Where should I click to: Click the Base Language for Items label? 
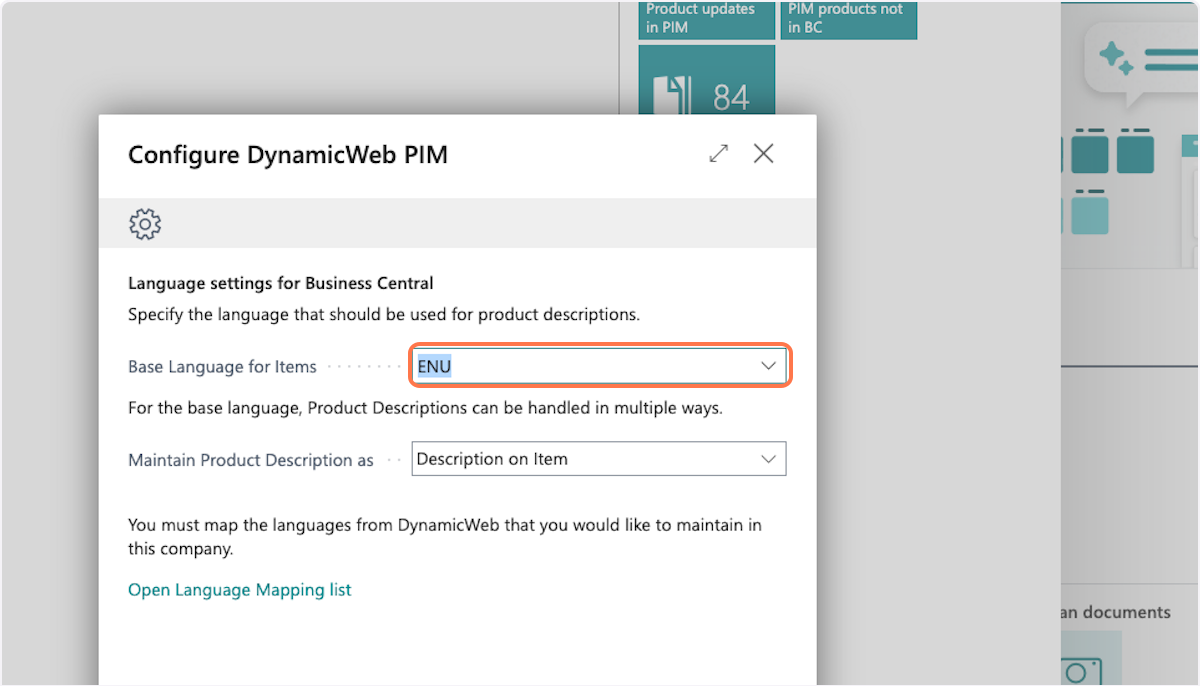point(222,367)
